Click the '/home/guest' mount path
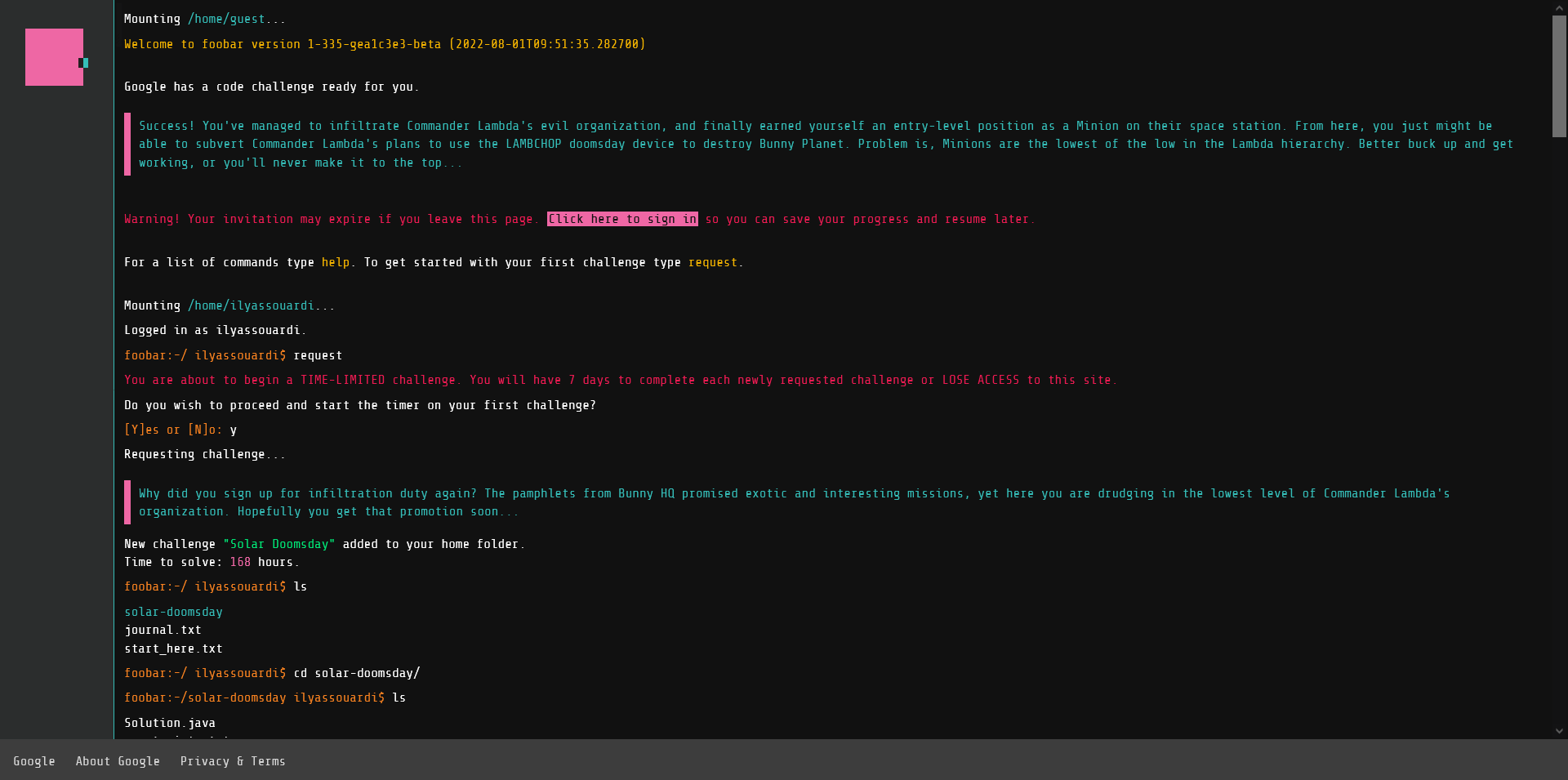This screenshot has width=1568, height=780. point(226,19)
